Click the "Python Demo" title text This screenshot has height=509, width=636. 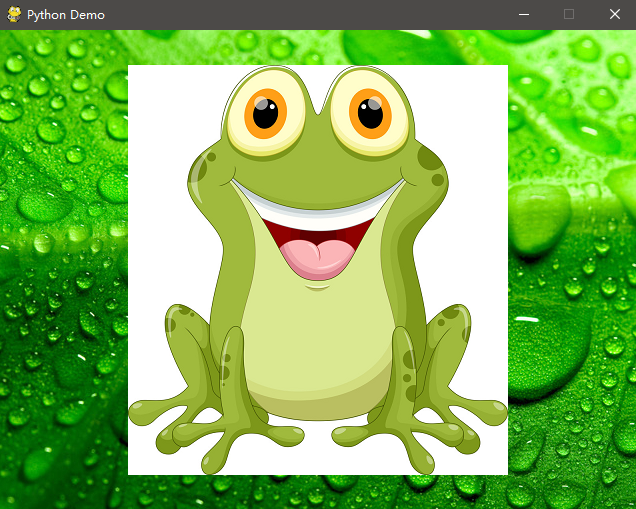click(x=66, y=15)
